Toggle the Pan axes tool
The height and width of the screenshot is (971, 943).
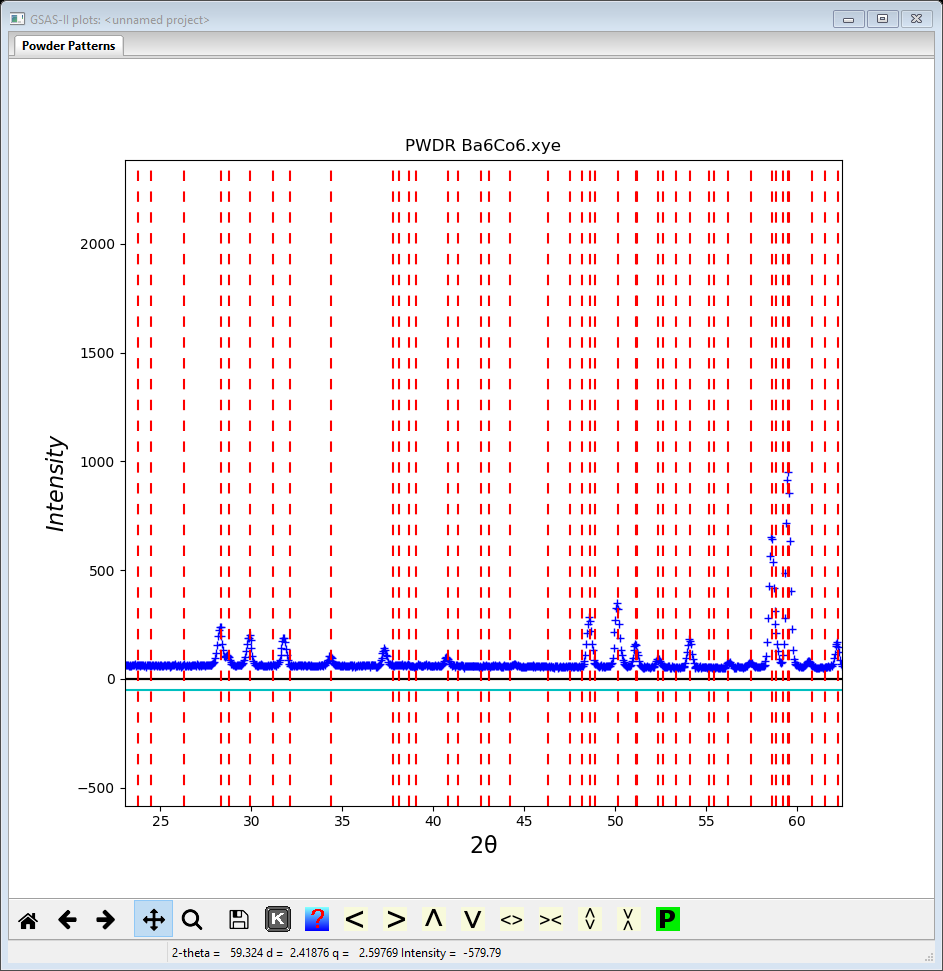click(154, 920)
